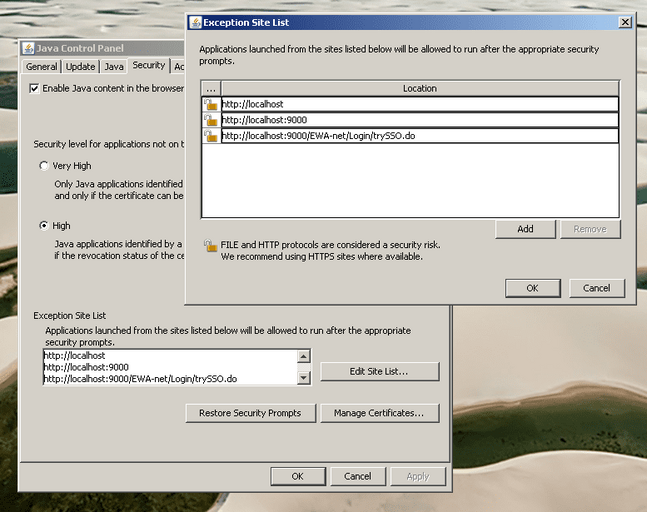The width and height of the screenshot is (647, 512).
Task: Click the lock icon beside http://localhost:9000 row
Action: pos(211,120)
